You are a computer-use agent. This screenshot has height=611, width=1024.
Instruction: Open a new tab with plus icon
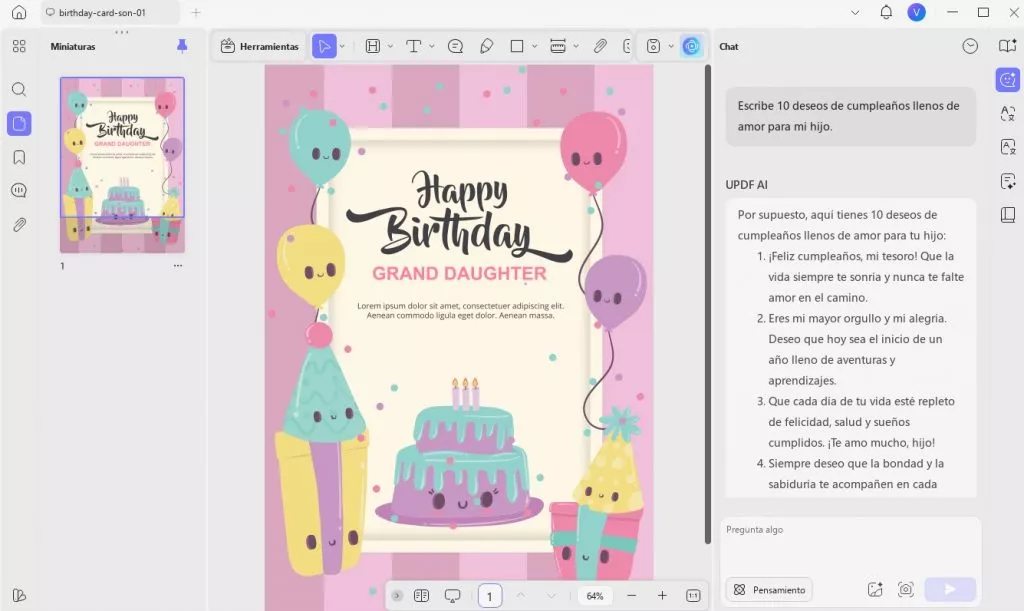[x=196, y=12]
